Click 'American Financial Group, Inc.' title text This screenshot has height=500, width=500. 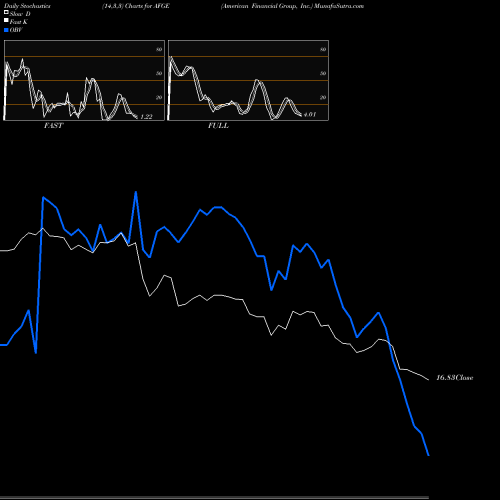(267, 6)
